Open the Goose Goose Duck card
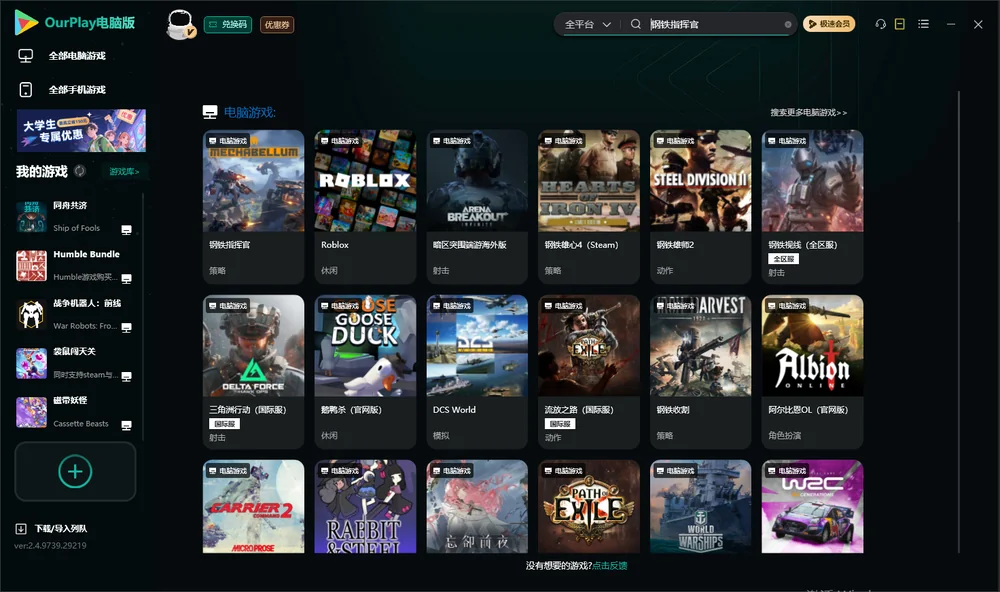Image resolution: width=1000 pixels, height=592 pixels. (x=365, y=372)
